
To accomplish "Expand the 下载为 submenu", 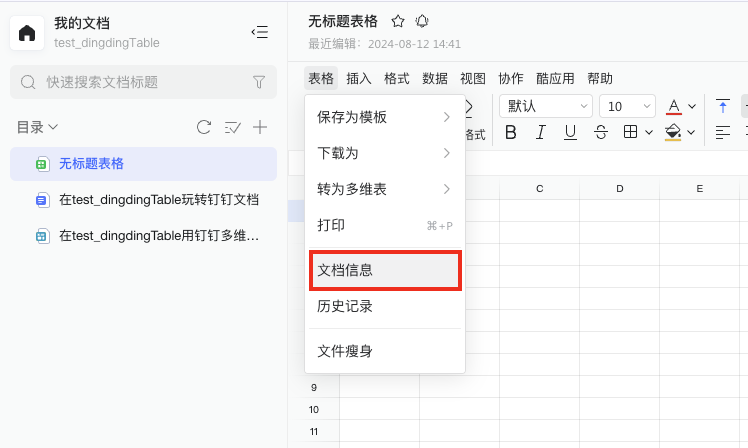I will (384, 153).
